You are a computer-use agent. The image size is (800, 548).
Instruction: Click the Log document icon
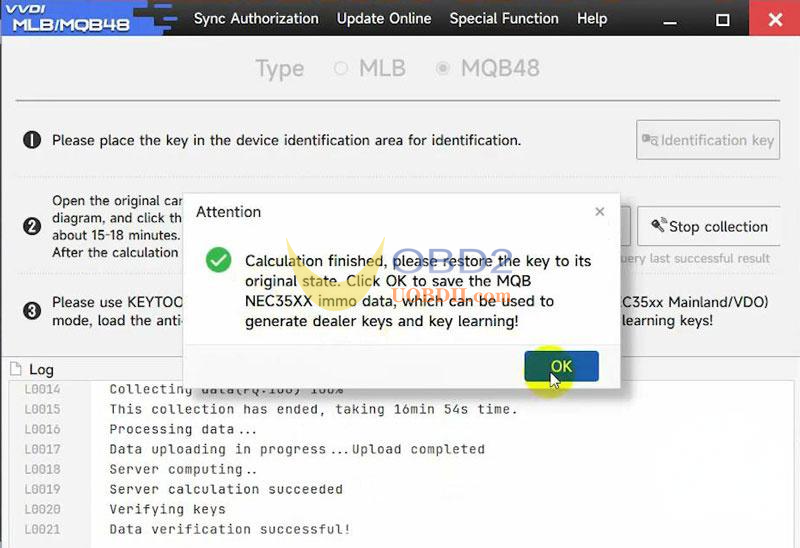point(16,369)
